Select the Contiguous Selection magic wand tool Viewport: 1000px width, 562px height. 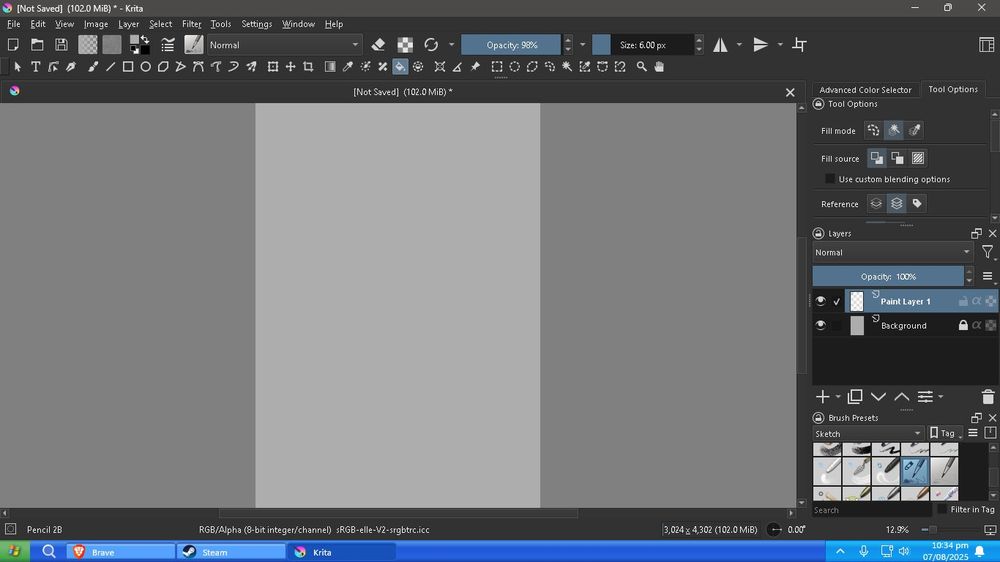(567, 66)
